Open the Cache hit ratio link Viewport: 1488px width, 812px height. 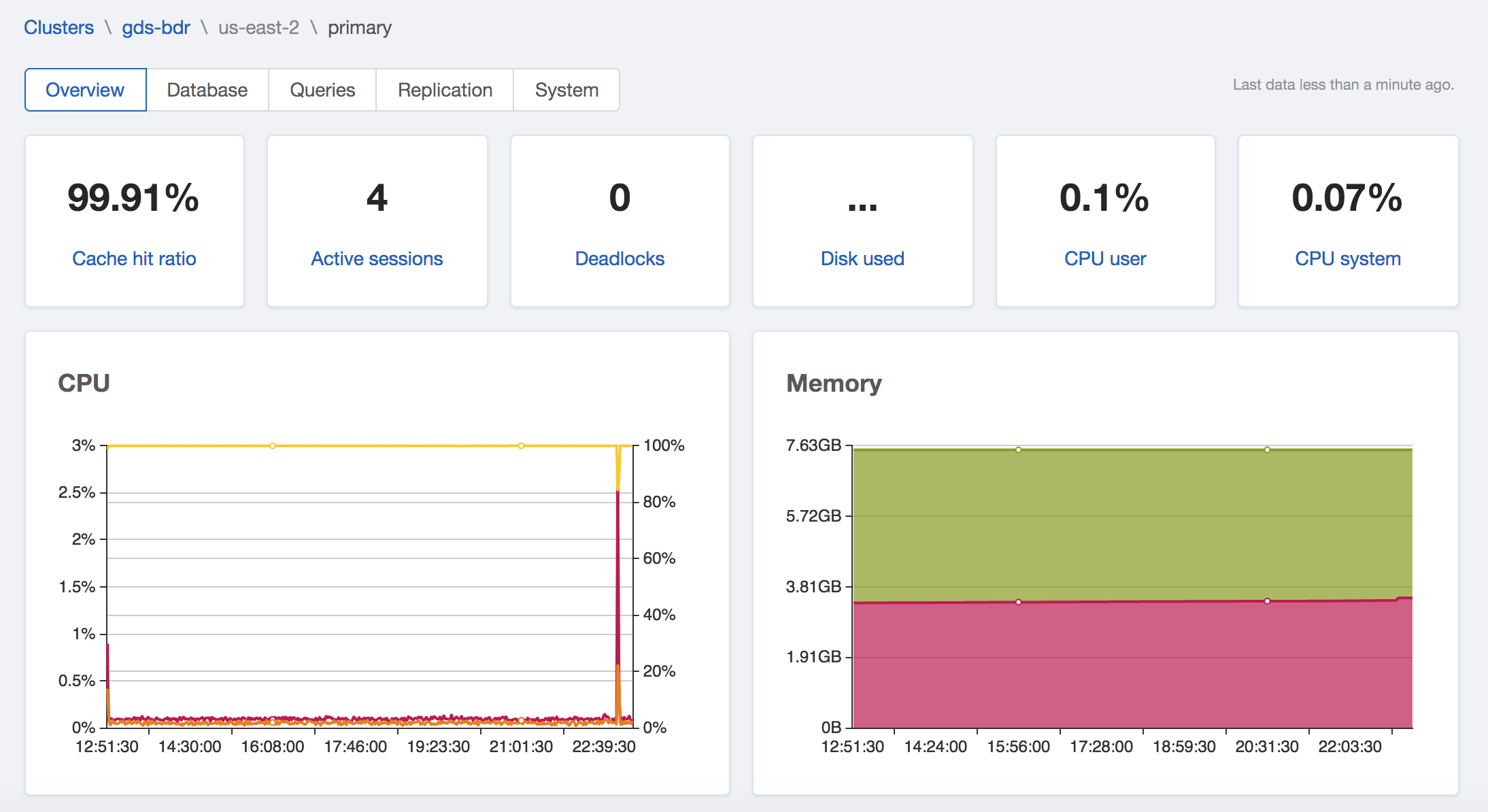point(134,258)
